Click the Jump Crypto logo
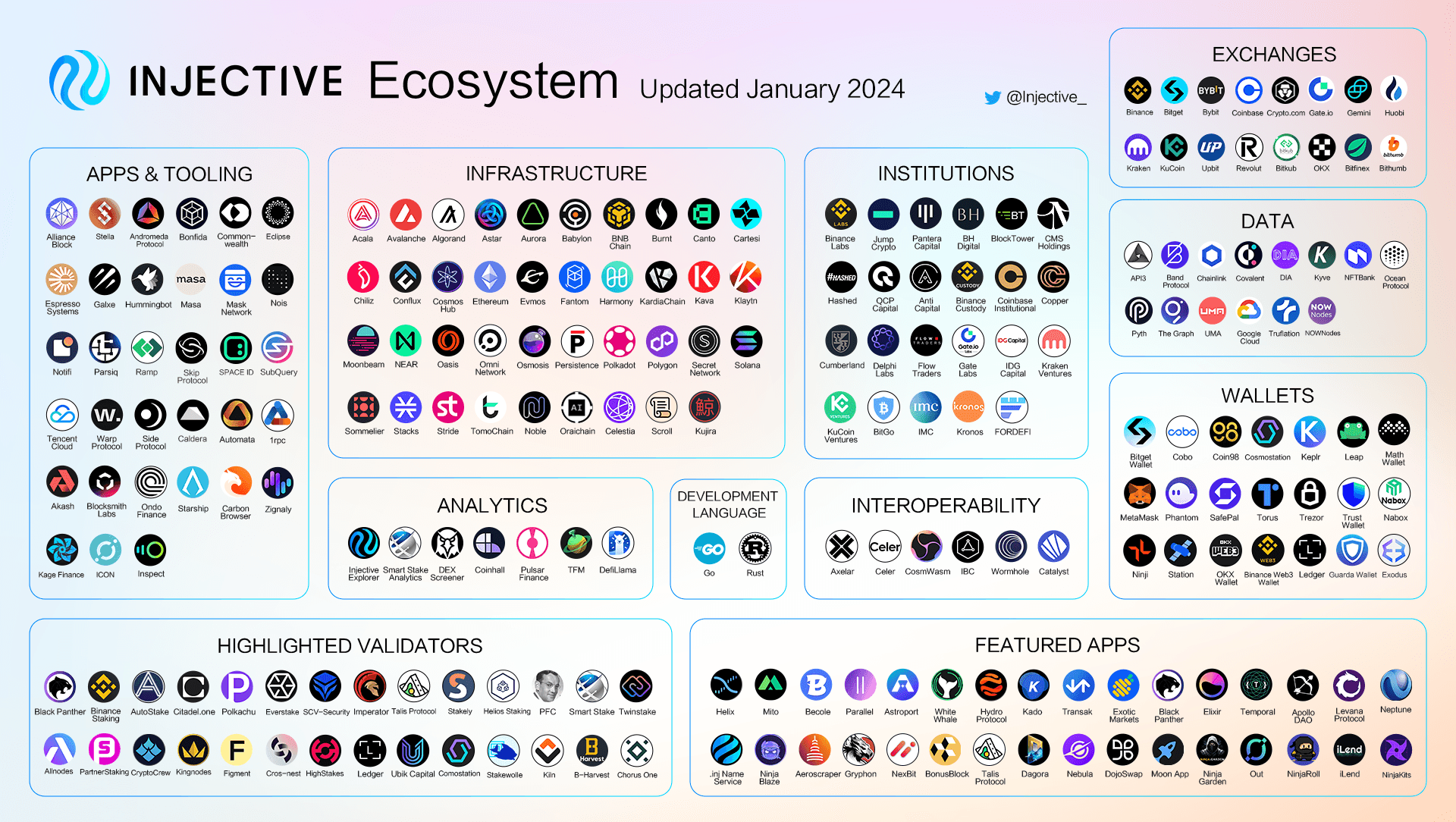This screenshot has height=822, width=1456. (883, 215)
